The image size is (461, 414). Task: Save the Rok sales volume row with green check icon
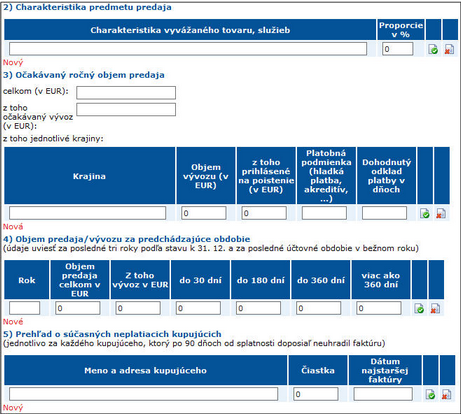coord(419,308)
